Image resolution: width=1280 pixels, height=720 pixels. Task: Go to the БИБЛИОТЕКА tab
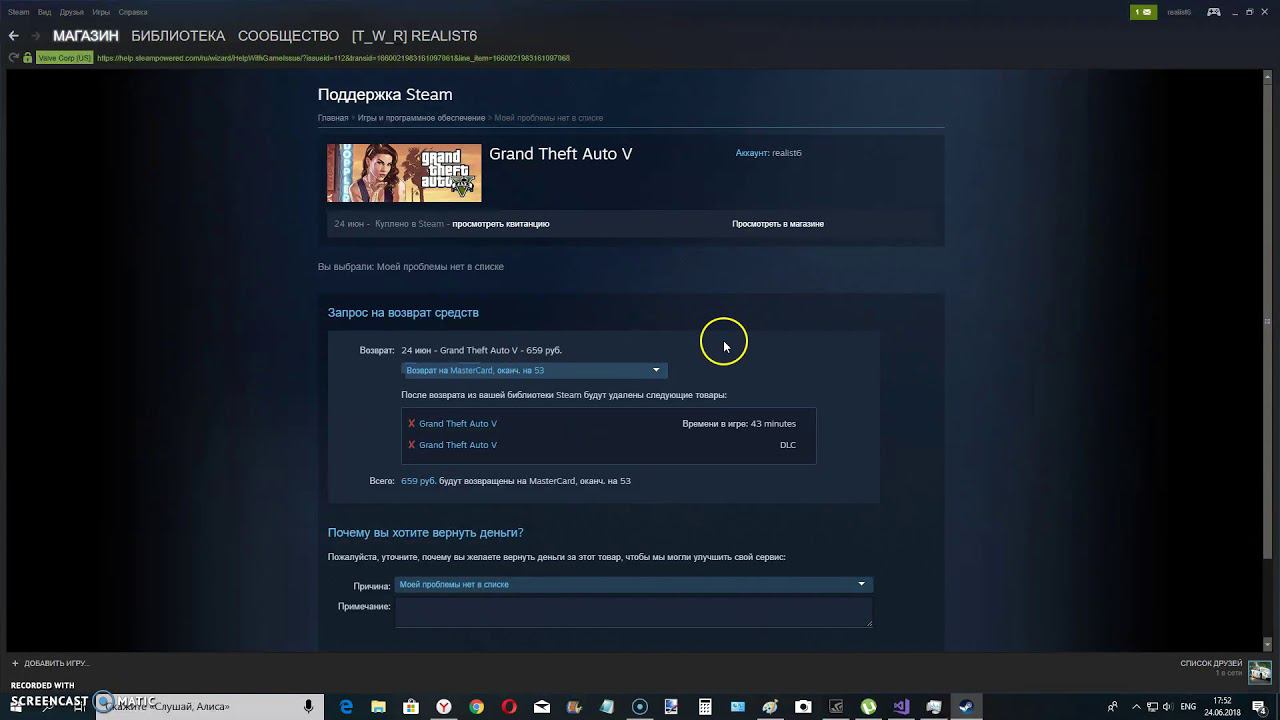pyautogui.click(x=178, y=36)
